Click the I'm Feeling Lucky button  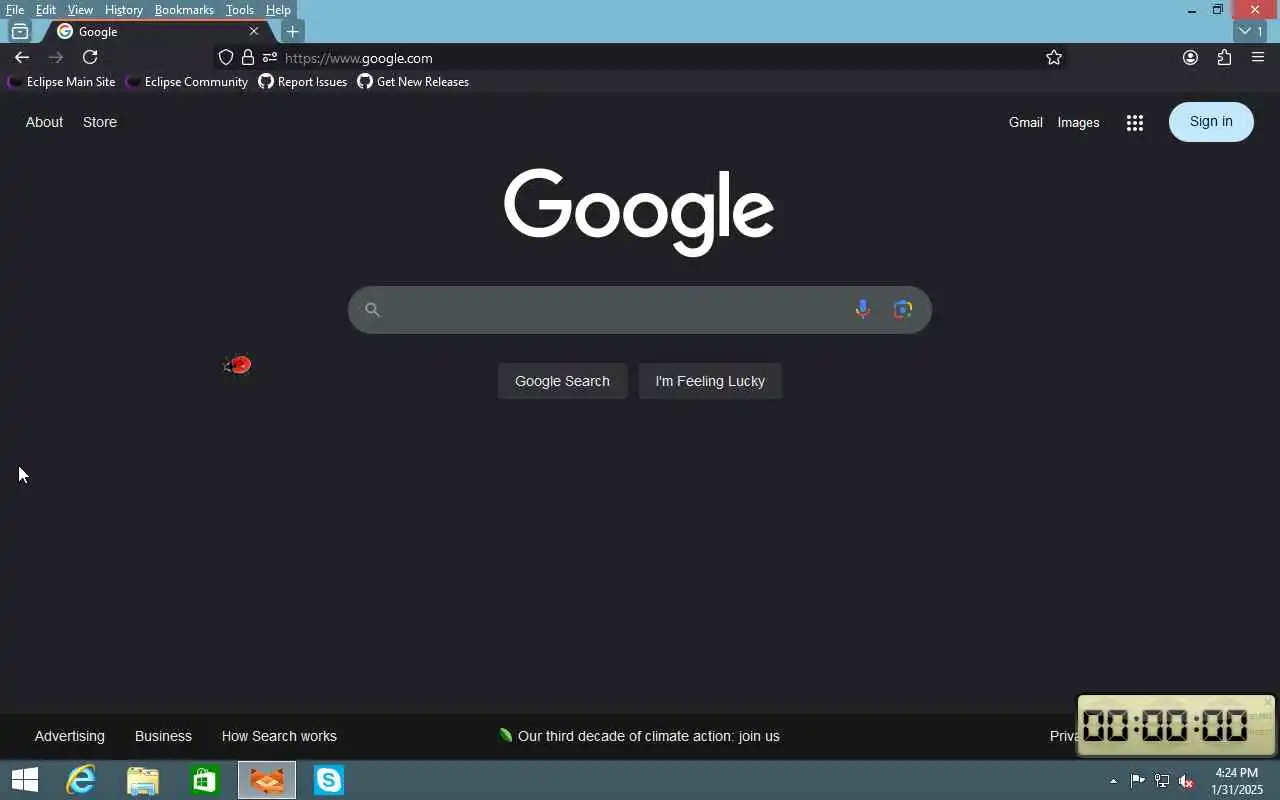[x=710, y=381]
